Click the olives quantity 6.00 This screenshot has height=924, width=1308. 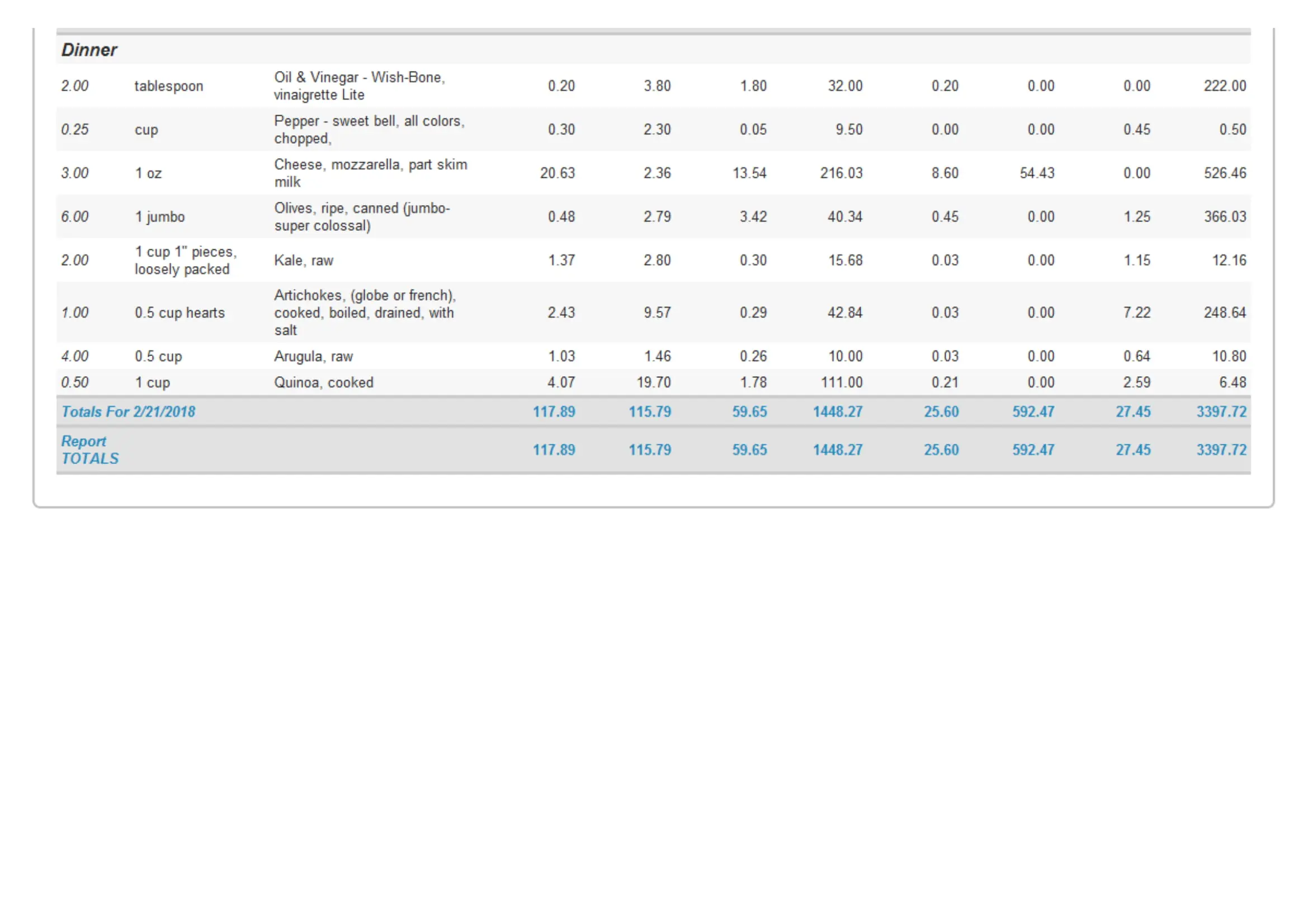74,217
